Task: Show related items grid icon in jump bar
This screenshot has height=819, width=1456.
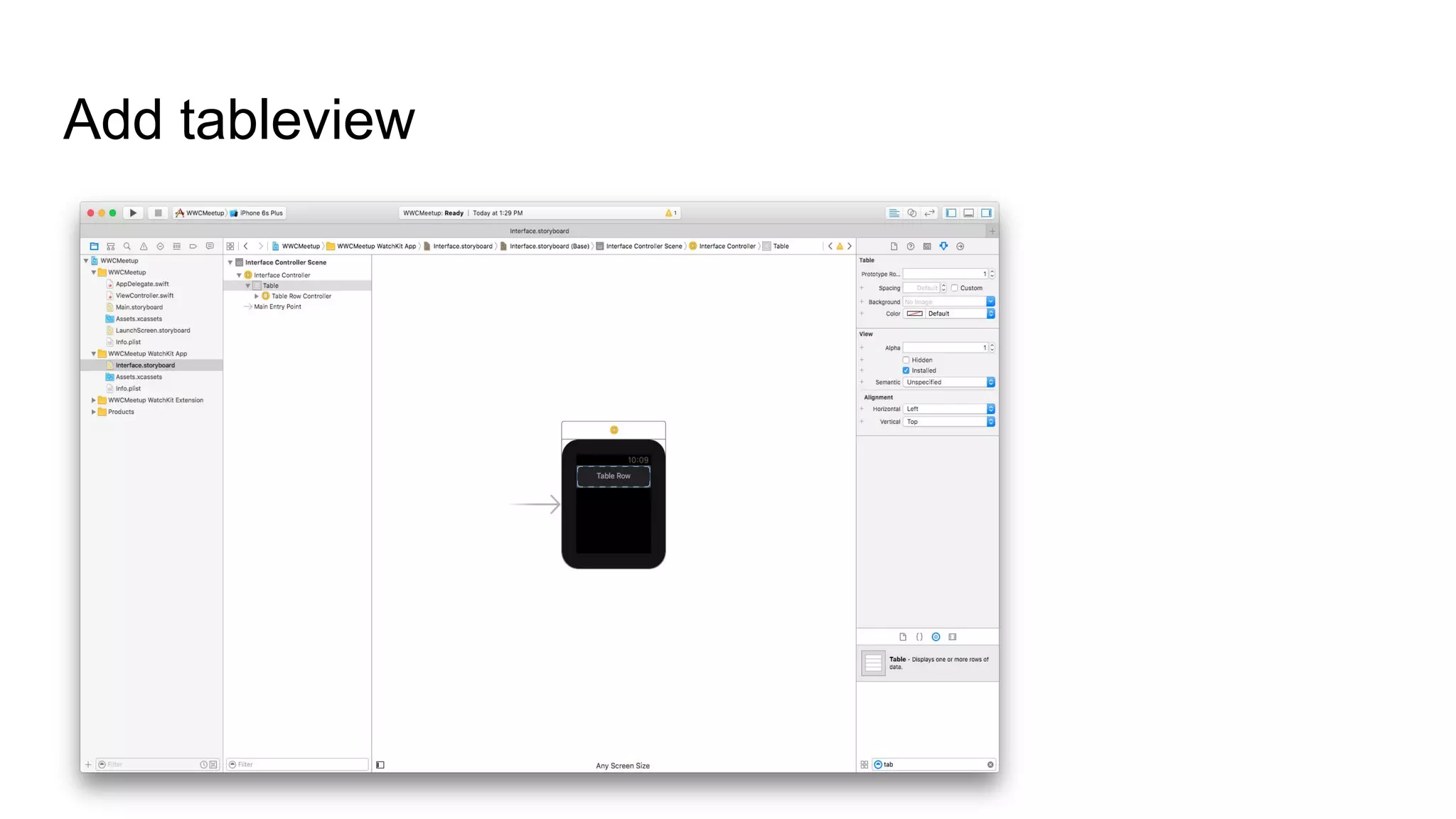Action: coord(230,246)
